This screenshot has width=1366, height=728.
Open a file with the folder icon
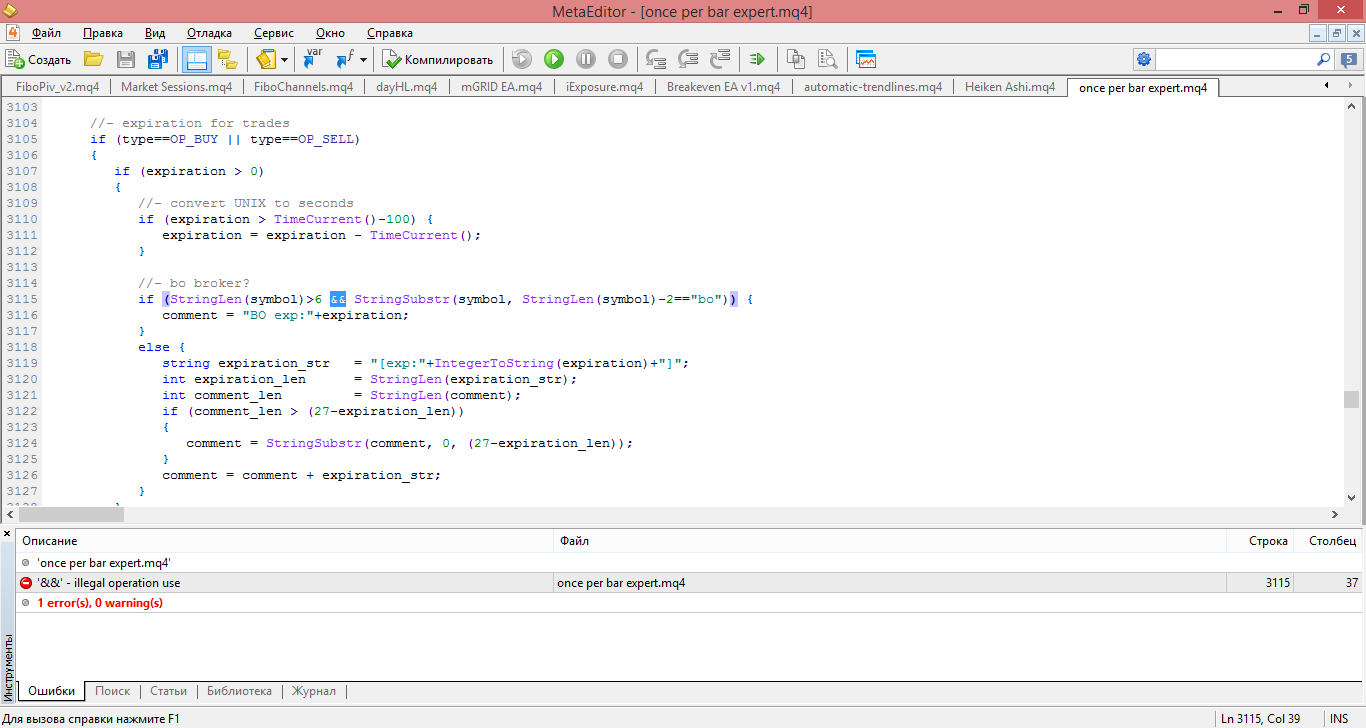(x=93, y=60)
